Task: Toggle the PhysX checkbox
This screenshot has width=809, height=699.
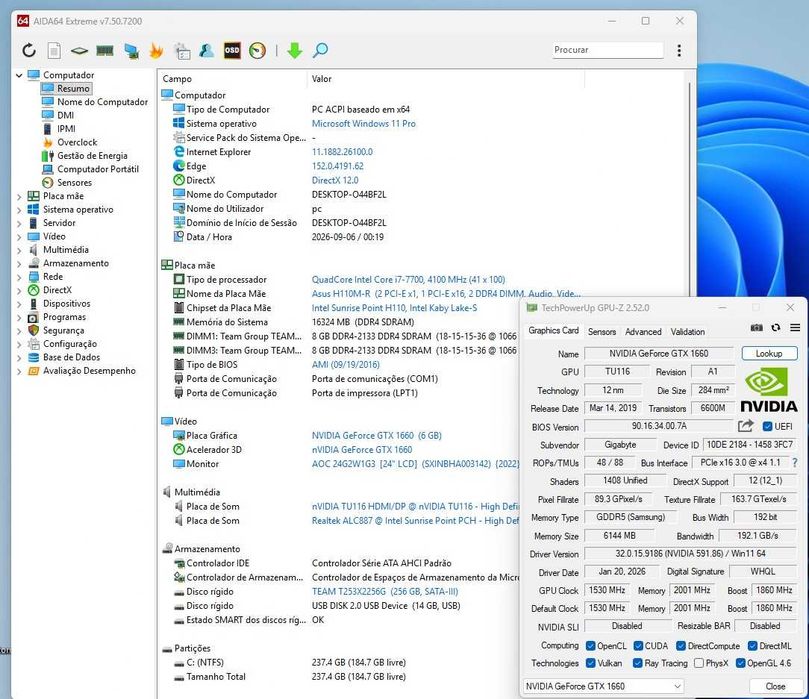Action: tap(699, 663)
